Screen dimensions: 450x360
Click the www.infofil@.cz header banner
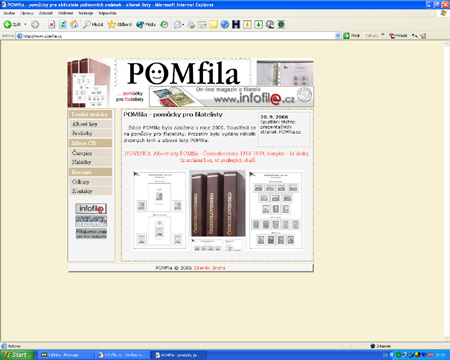231,97
